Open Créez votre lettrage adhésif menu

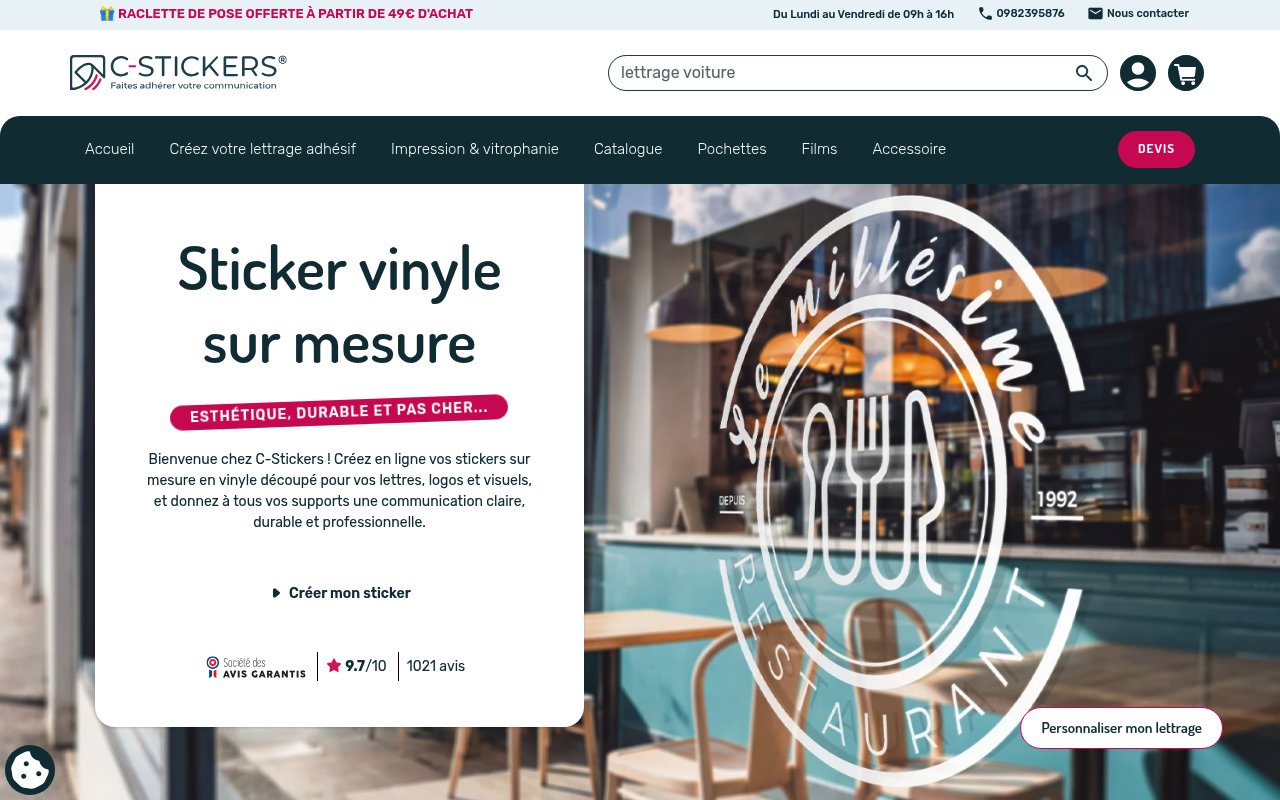pos(263,149)
